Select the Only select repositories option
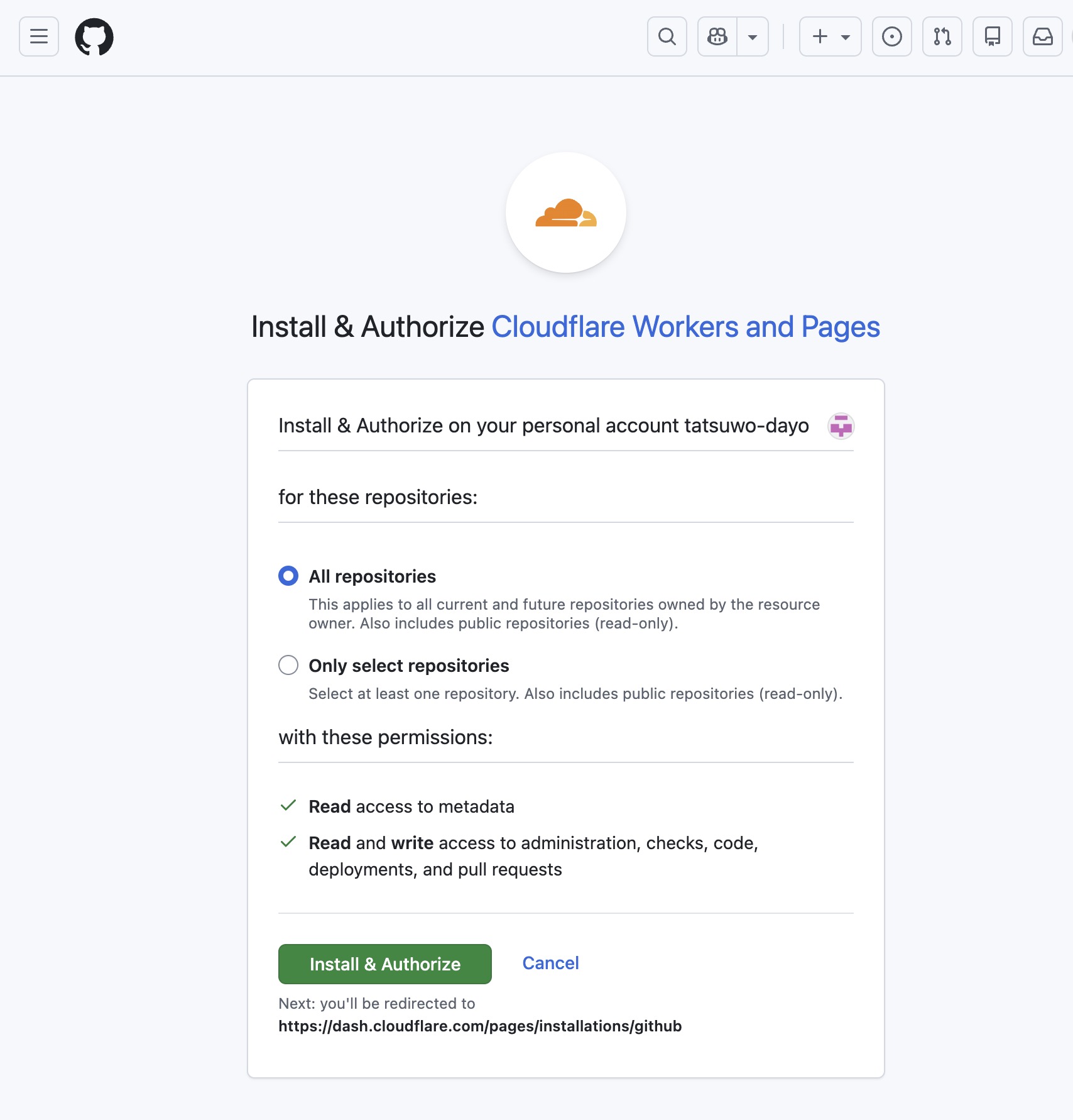1073x1120 pixels. (x=288, y=665)
